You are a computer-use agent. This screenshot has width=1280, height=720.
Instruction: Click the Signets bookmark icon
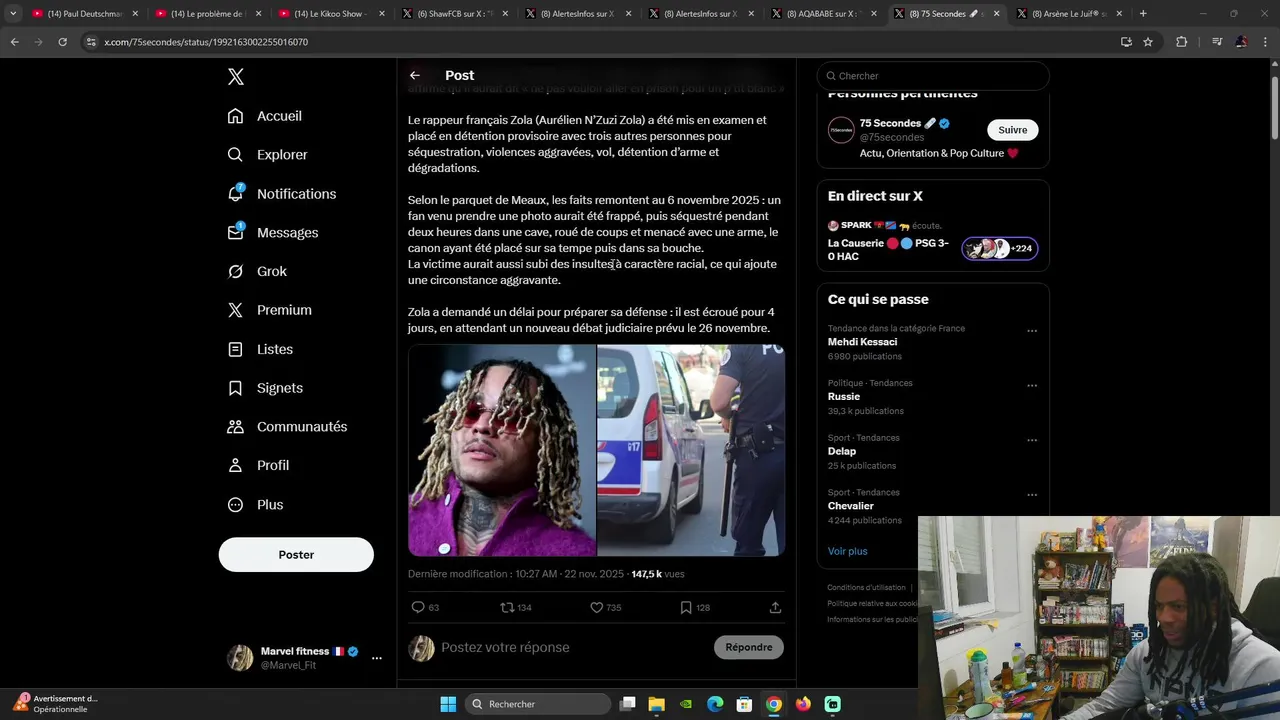coord(235,388)
